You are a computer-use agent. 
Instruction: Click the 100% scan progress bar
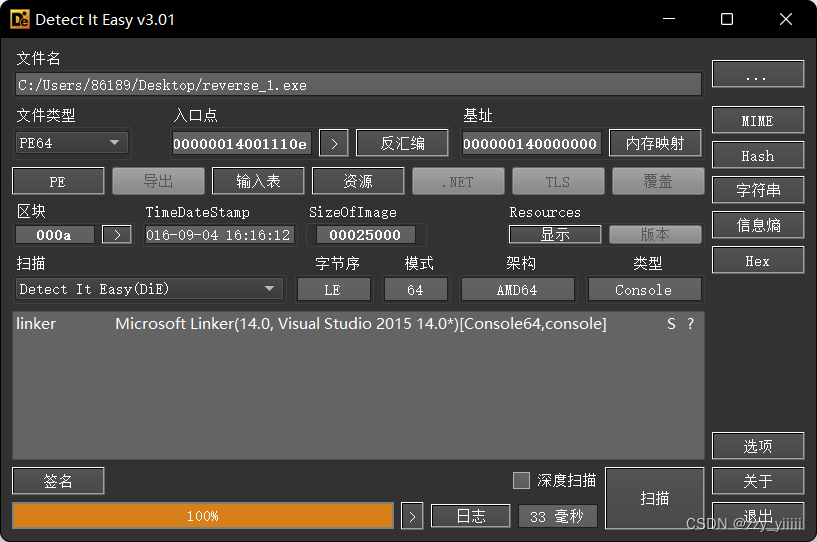[x=203, y=516]
